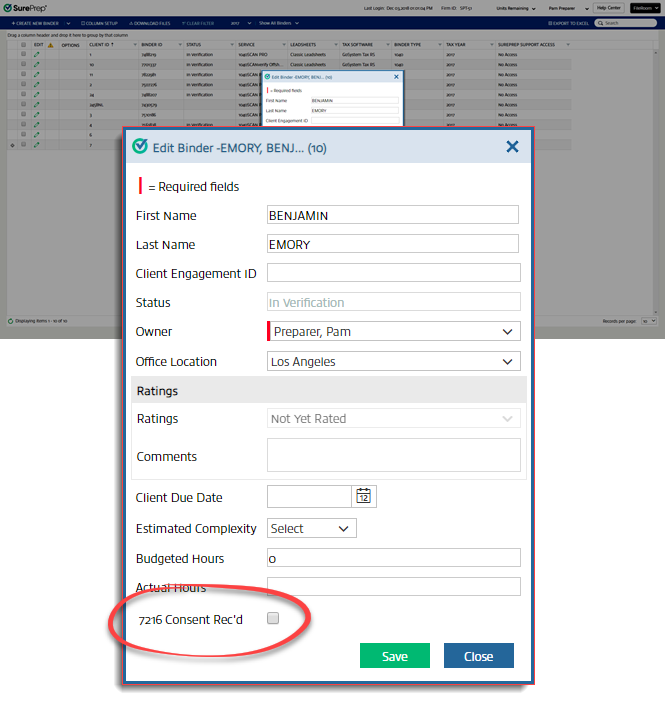
Task: Open the Status column filter icon
Action: click(x=232, y=45)
